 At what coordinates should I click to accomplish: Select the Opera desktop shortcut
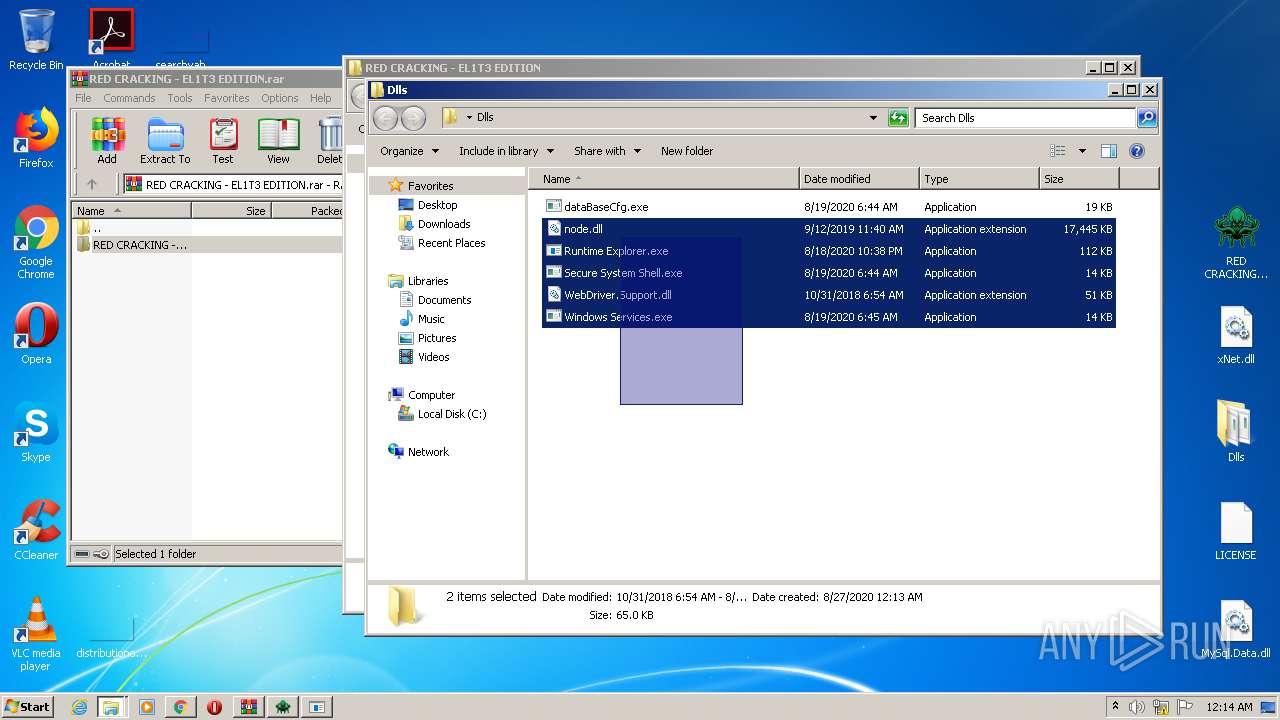[36, 334]
